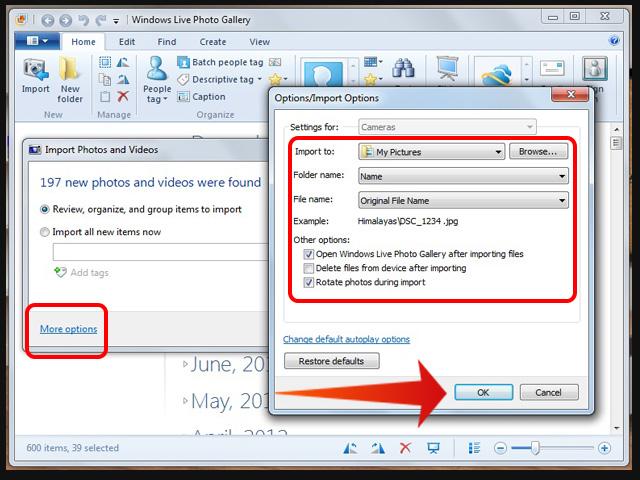Click the Batch people tag button
This screenshot has width=640, height=480.
(220, 62)
